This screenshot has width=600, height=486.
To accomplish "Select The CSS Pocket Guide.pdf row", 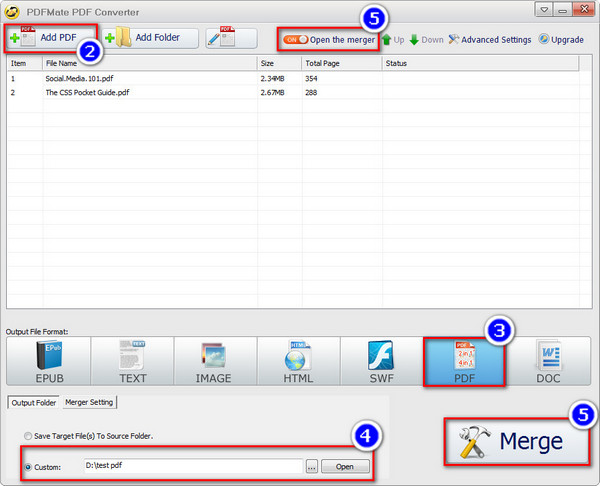I will pos(293,92).
